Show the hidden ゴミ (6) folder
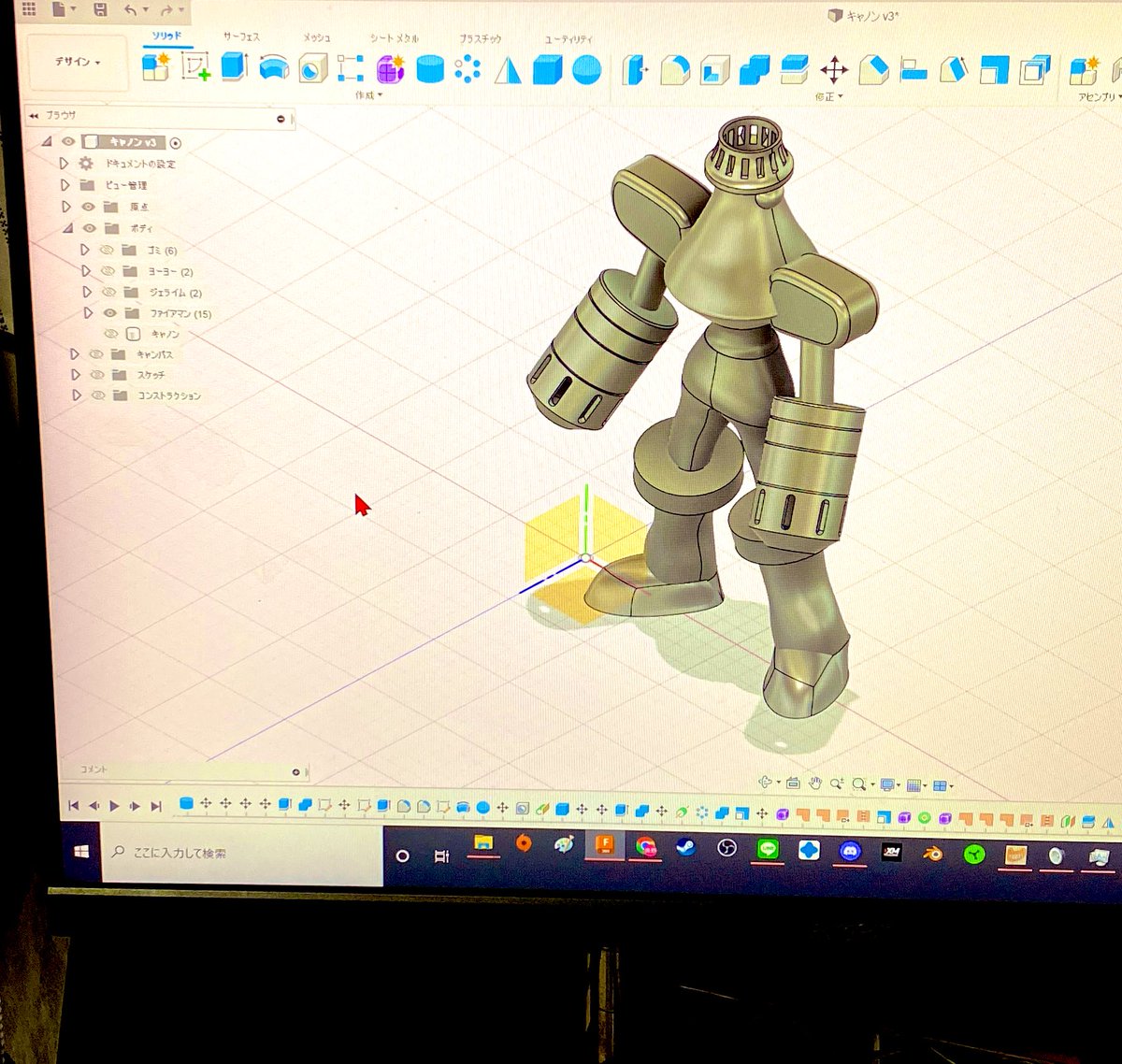The width and height of the screenshot is (1122, 1064). tap(107, 250)
